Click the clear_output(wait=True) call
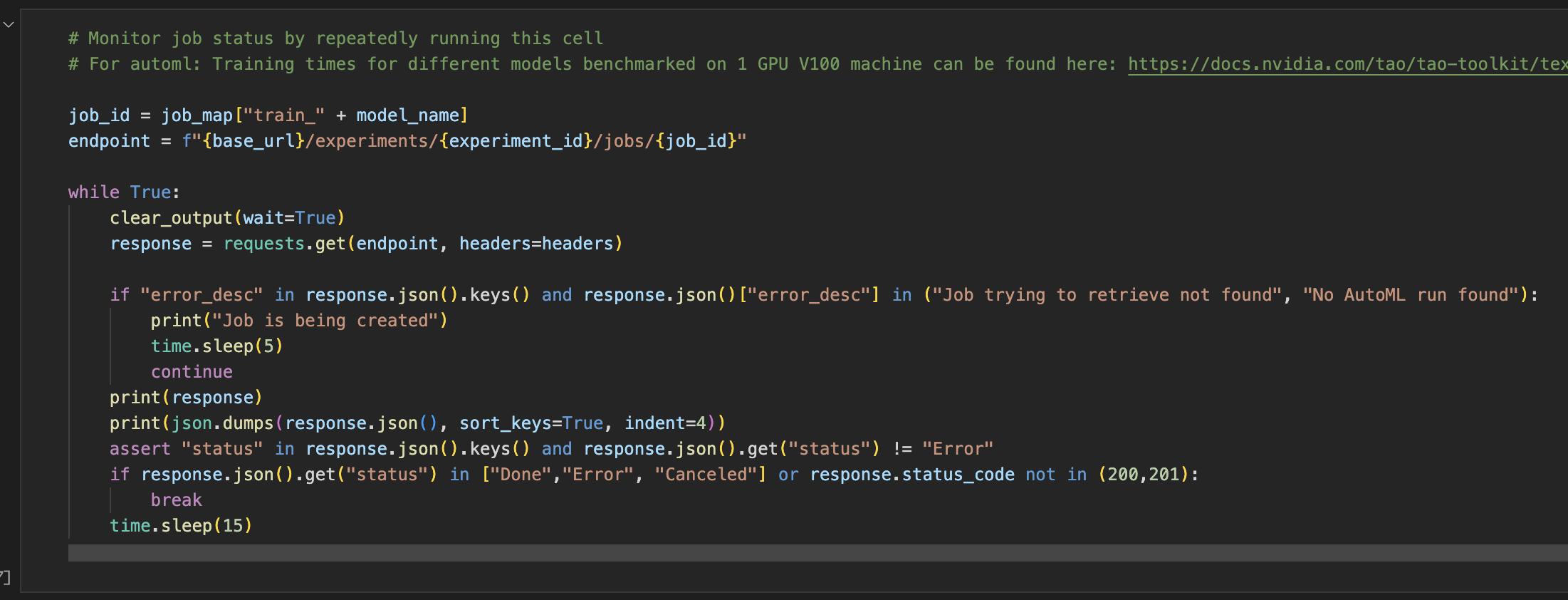 (x=227, y=218)
